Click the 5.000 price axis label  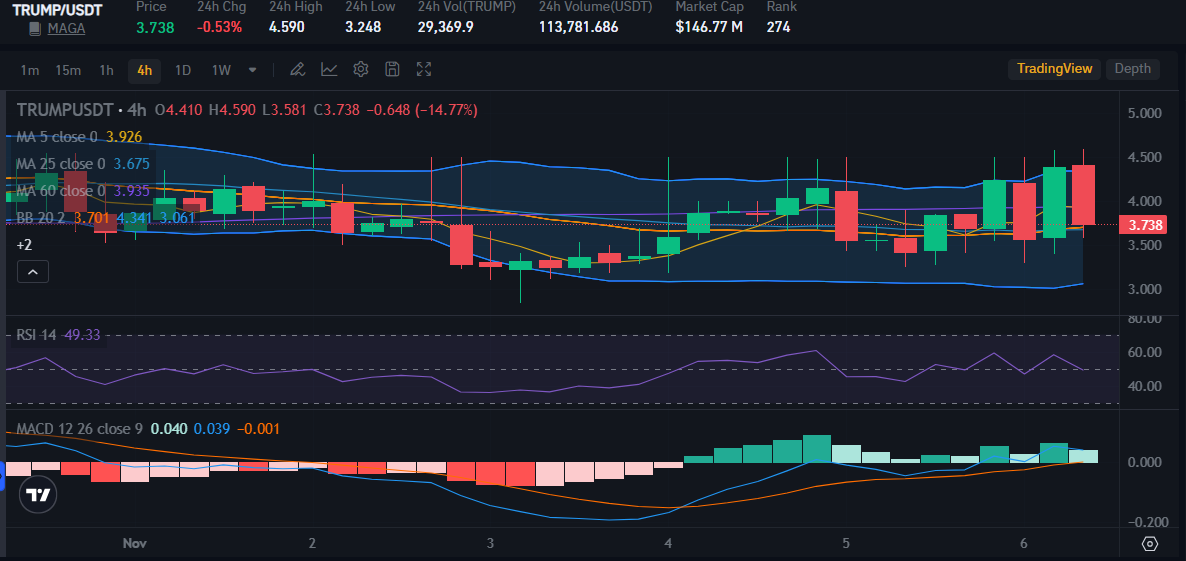pos(1144,113)
